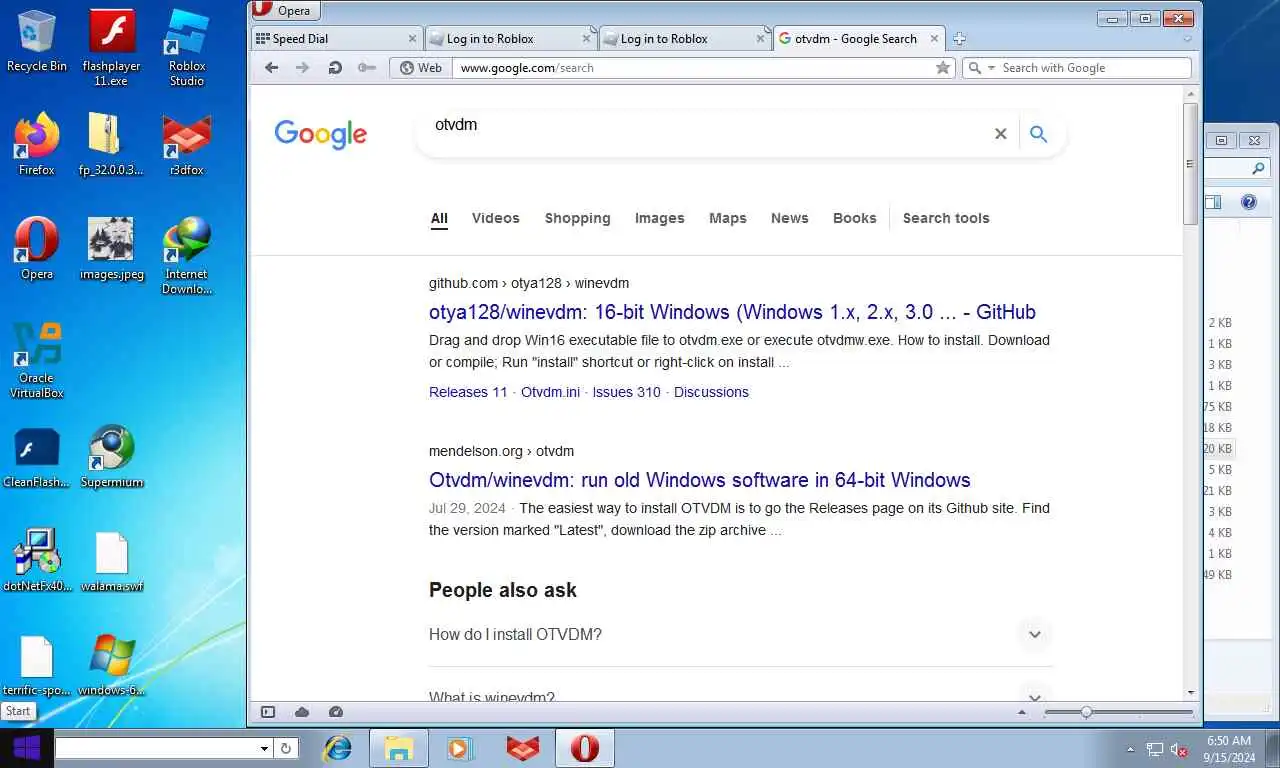Image resolution: width=1280 pixels, height=768 pixels.
Task: Click the address bar URL field
Action: point(695,68)
